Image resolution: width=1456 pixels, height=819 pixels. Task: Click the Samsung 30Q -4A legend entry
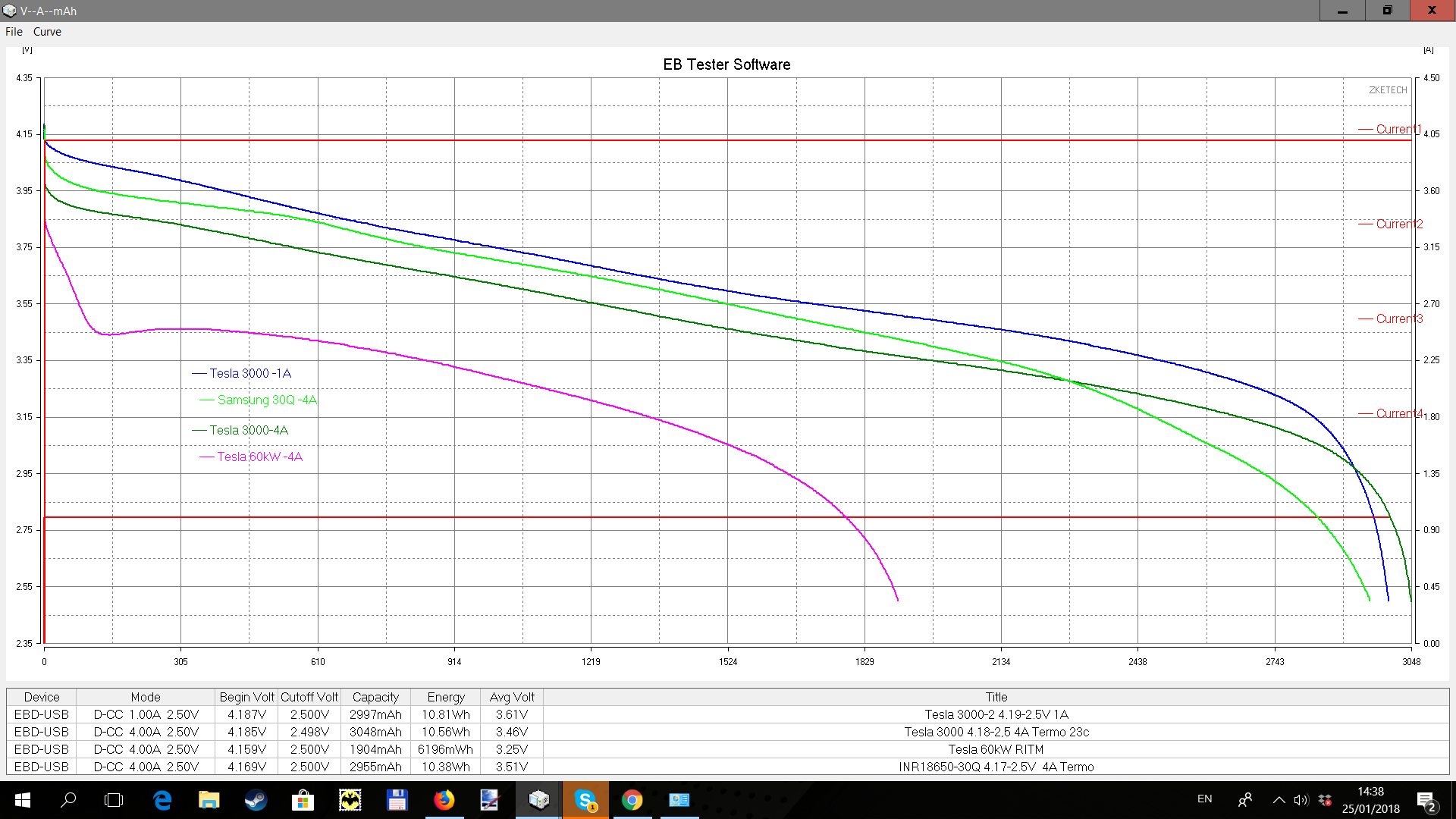click(x=266, y=400)
